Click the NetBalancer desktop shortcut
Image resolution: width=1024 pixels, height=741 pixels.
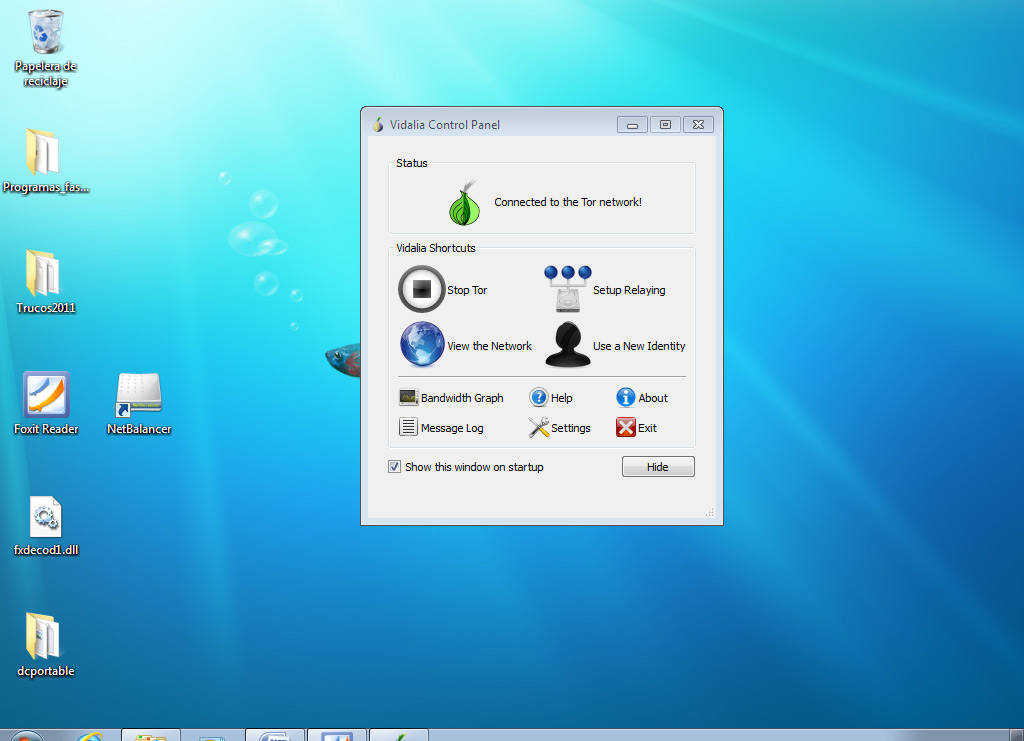139,395
